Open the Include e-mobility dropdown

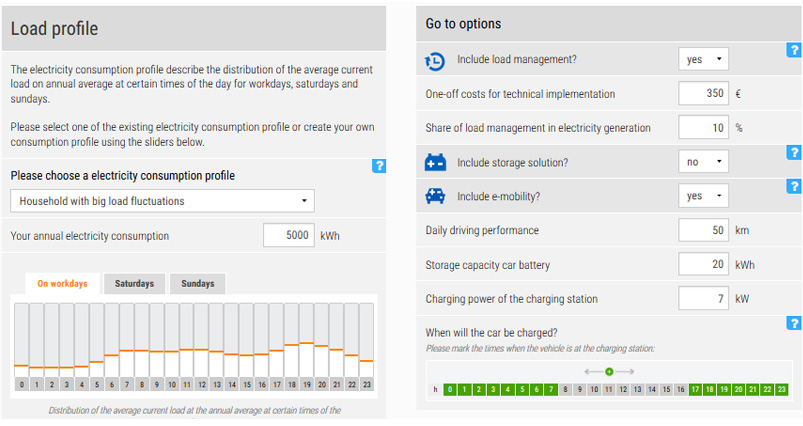tap(703, 196)
